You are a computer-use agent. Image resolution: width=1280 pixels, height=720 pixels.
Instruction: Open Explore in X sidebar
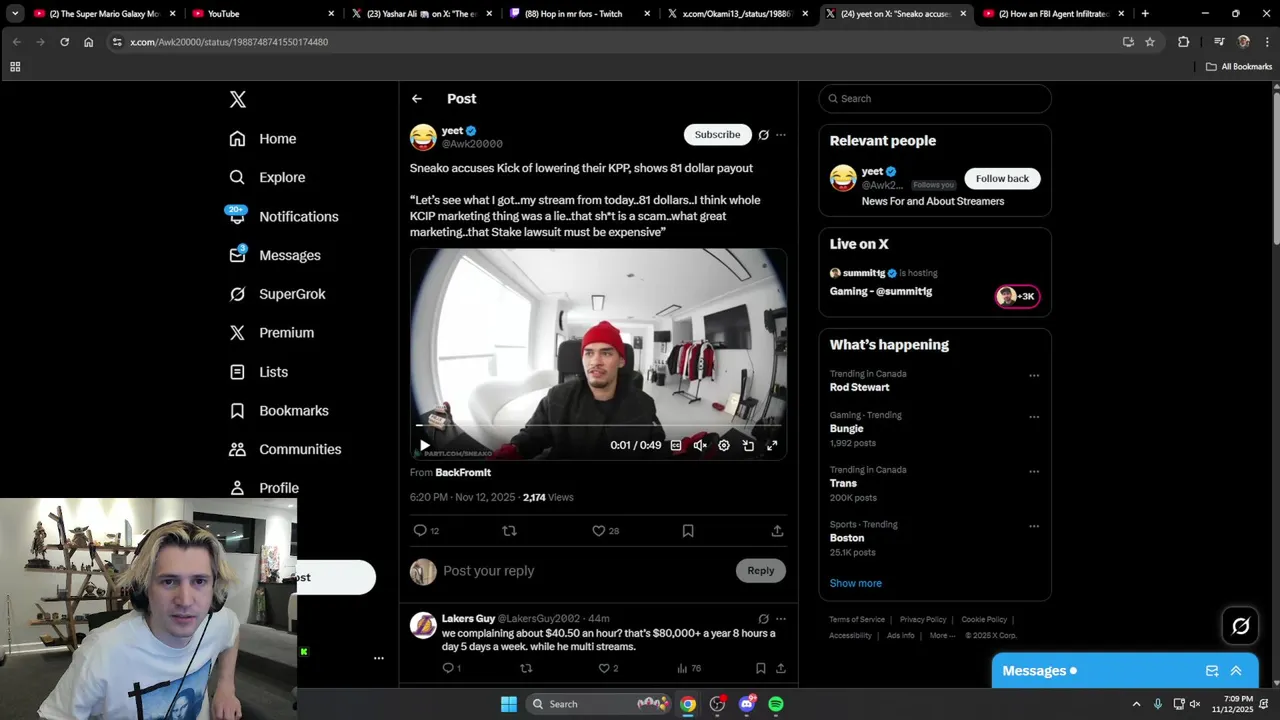267,177
